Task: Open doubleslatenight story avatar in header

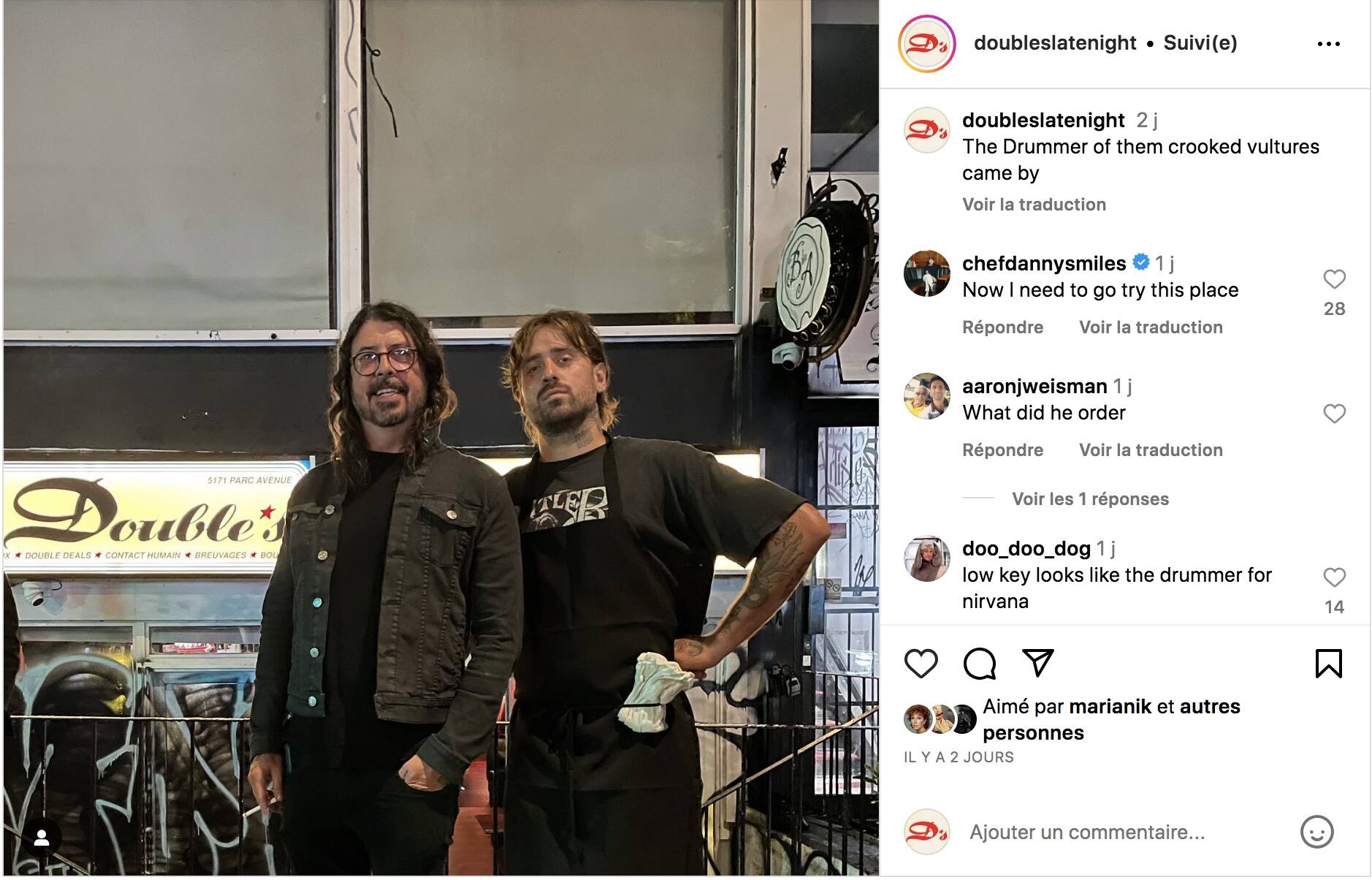Action: tap(926, 44)
